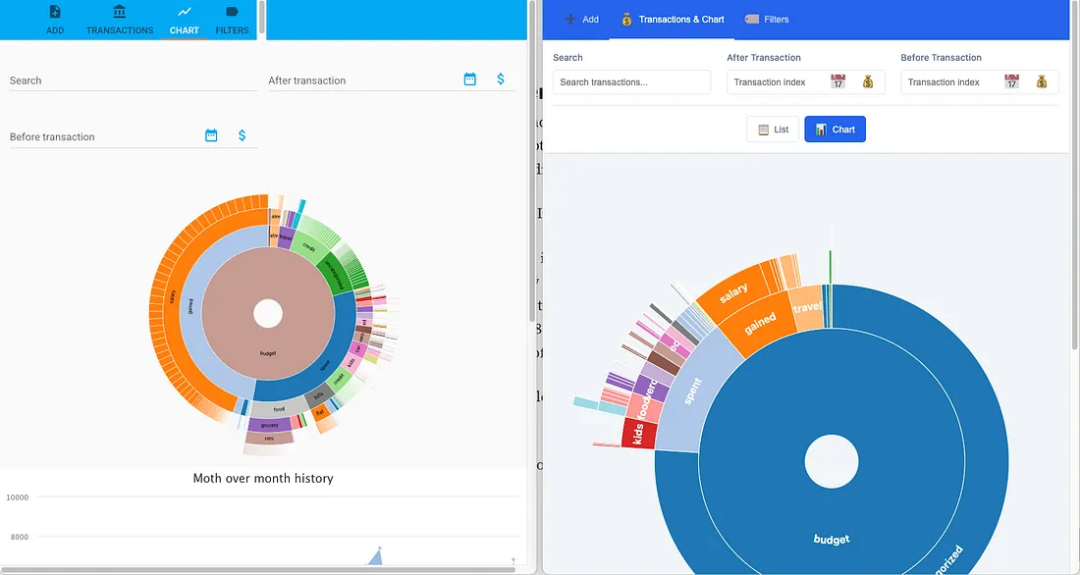Click calendar icon in After Transaction, right app
Screen dimensions: 1080x575
point(838,82)
